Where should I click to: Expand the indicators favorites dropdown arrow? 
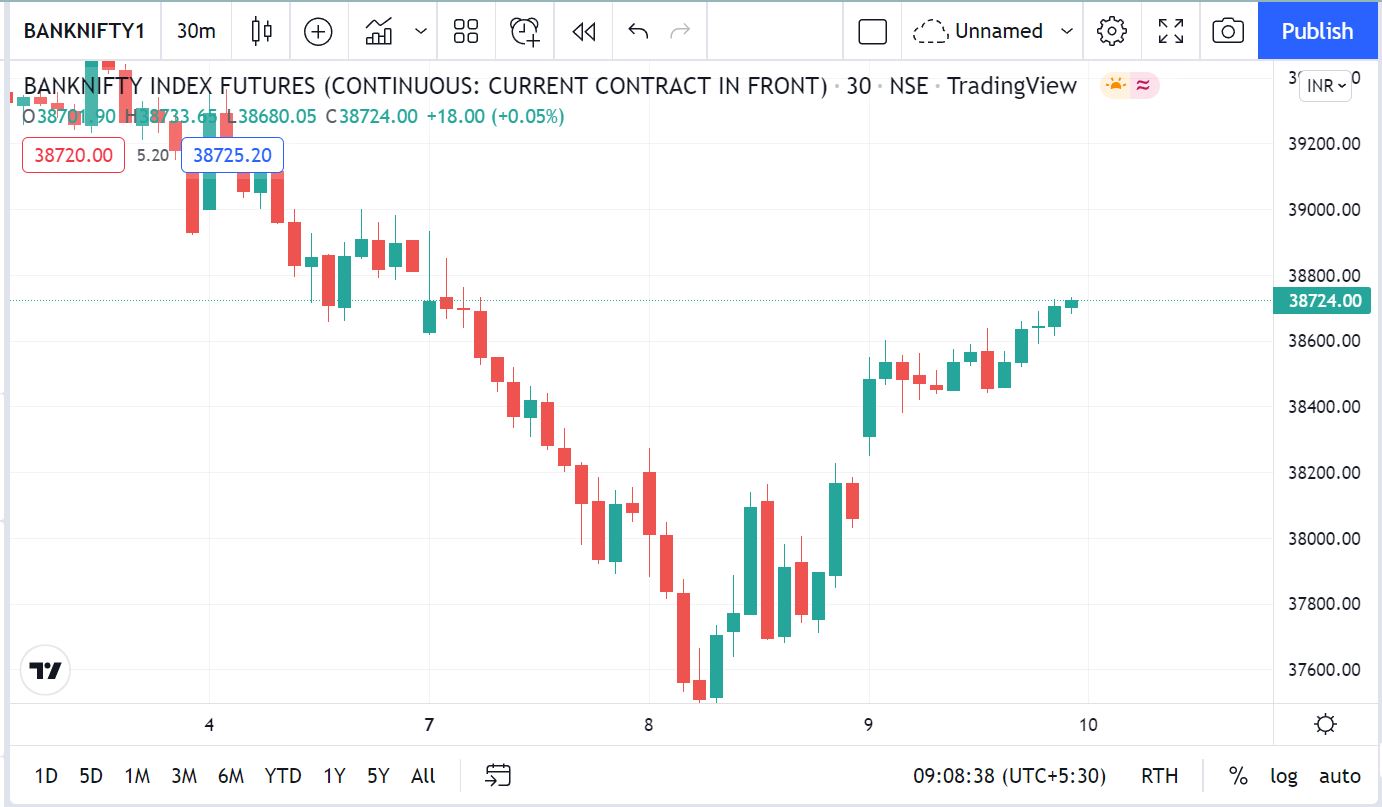(421, 31)
